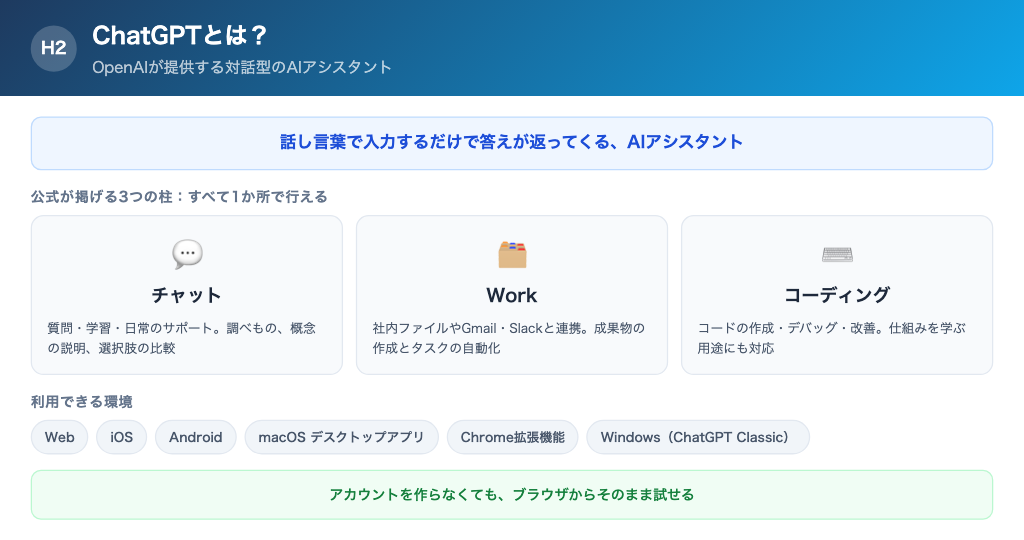Click the file box Work icon
This screenshot has width=1024, height=540.
(512, 255)
